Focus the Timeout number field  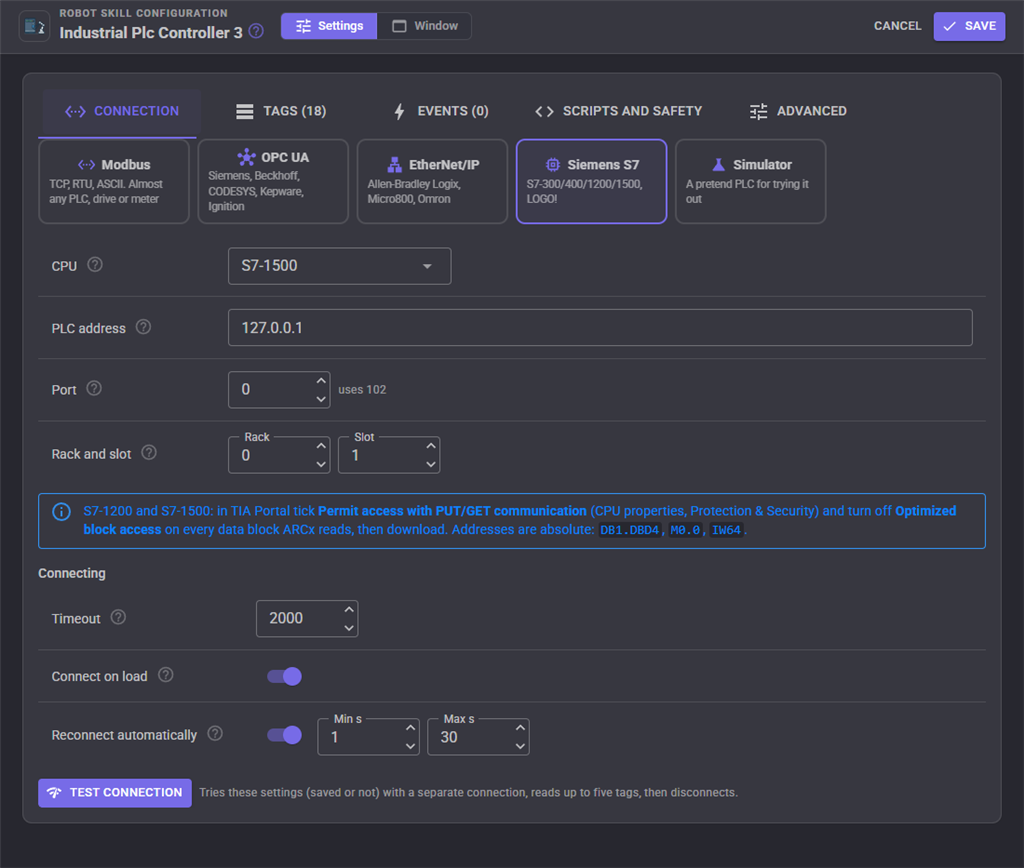point(307,619)
